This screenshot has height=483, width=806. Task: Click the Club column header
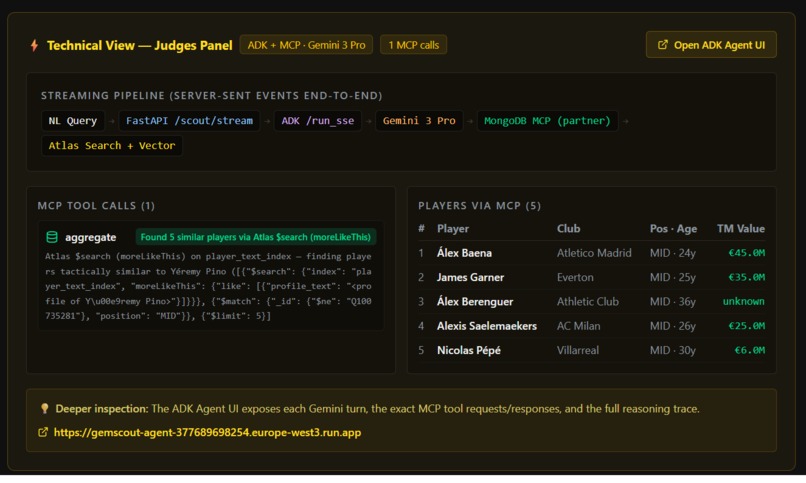569,229
